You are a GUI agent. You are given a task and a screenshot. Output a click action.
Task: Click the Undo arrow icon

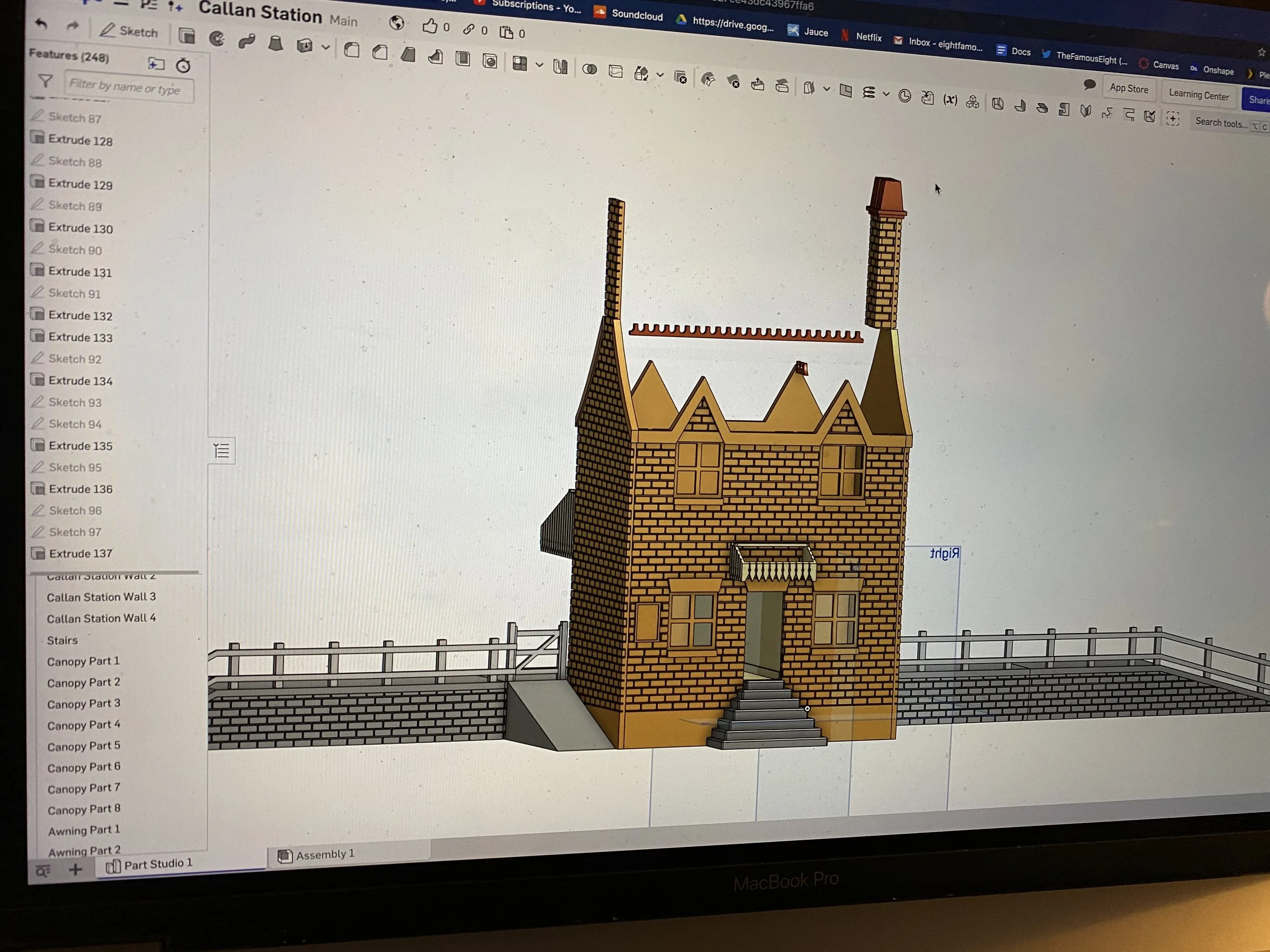(x=41, y=24)
